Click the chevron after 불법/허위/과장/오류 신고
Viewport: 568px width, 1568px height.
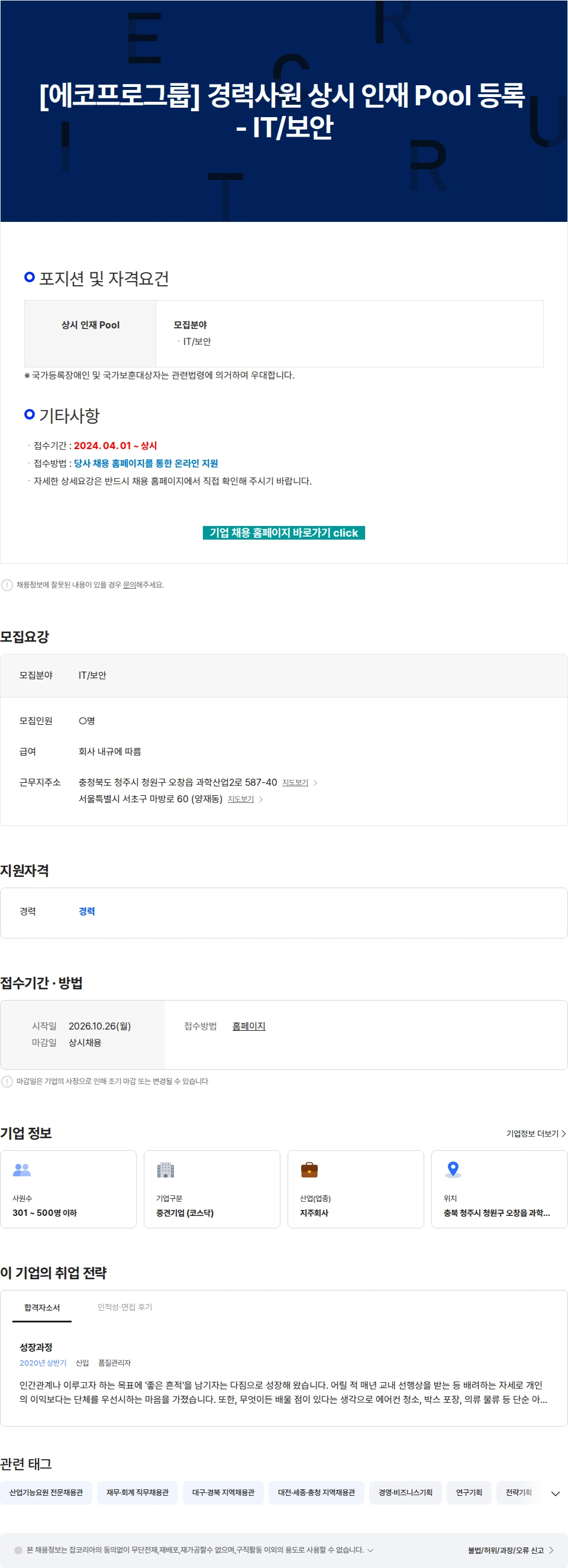551,1550
